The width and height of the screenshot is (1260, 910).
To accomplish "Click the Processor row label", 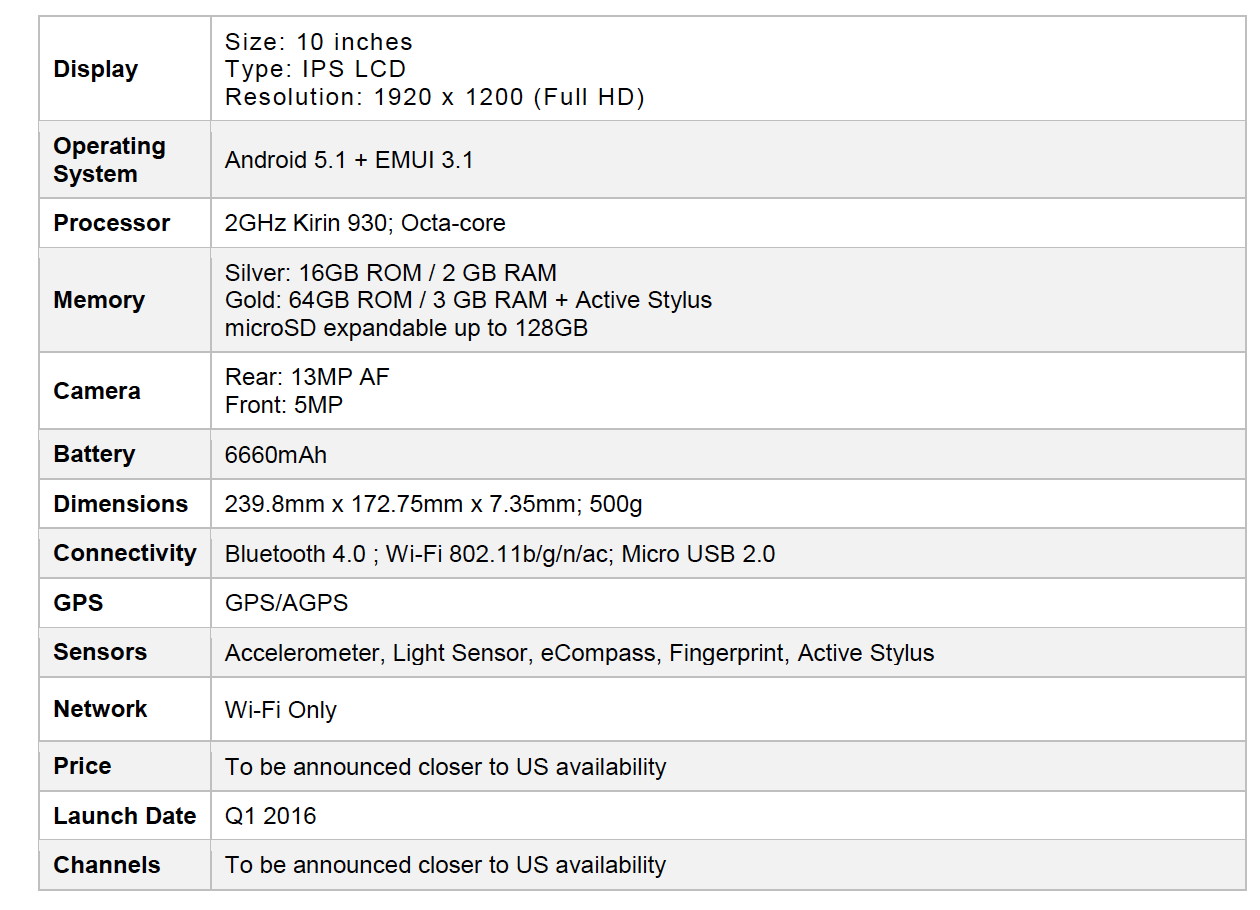I will pyautogui.click(x=112, y=223).
